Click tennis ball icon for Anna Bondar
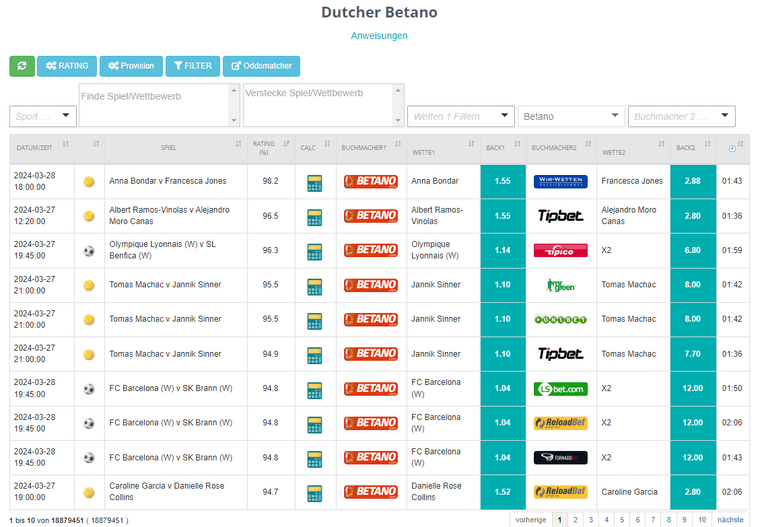760x527 pixels. click(89, 182)
